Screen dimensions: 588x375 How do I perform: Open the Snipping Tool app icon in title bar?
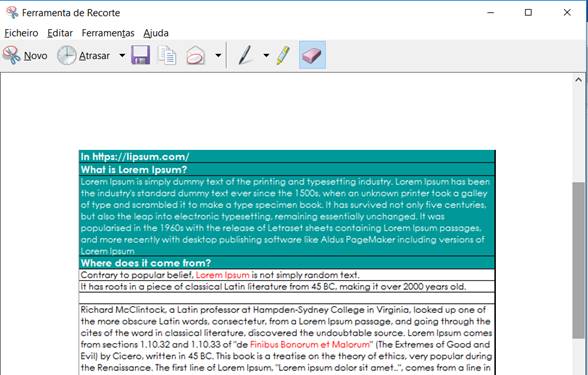(12, 12)
